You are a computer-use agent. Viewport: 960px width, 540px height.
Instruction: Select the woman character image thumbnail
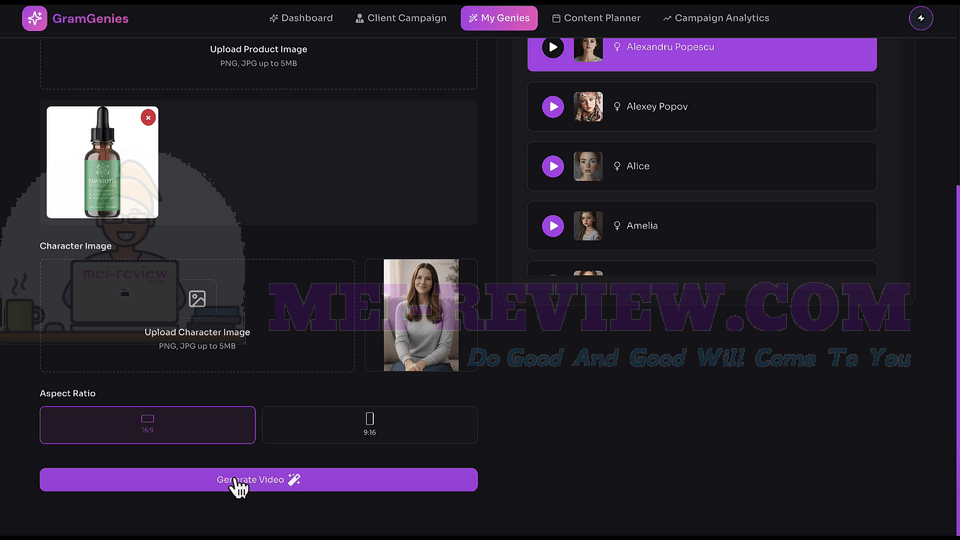(x=421, y=315)
